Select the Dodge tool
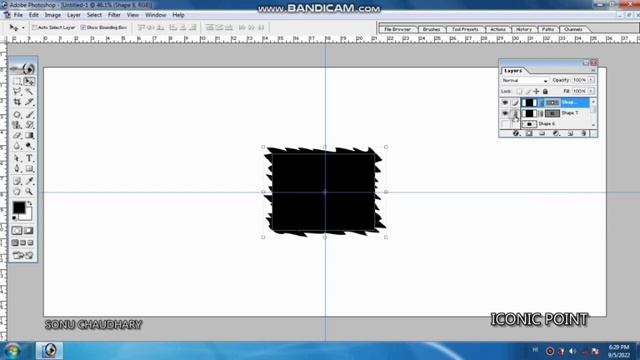 (29, 146)
